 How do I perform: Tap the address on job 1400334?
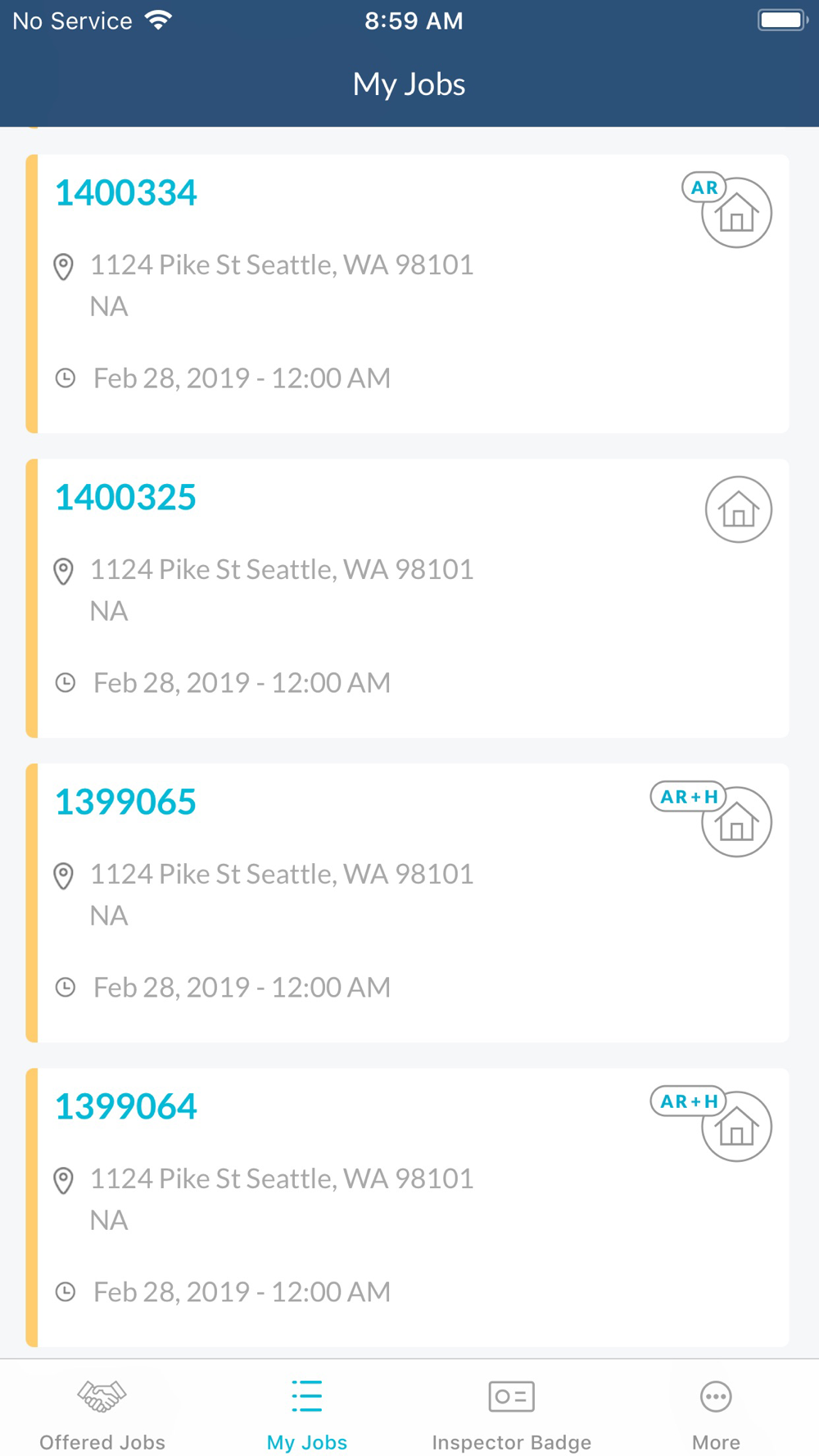pos(282,265)
